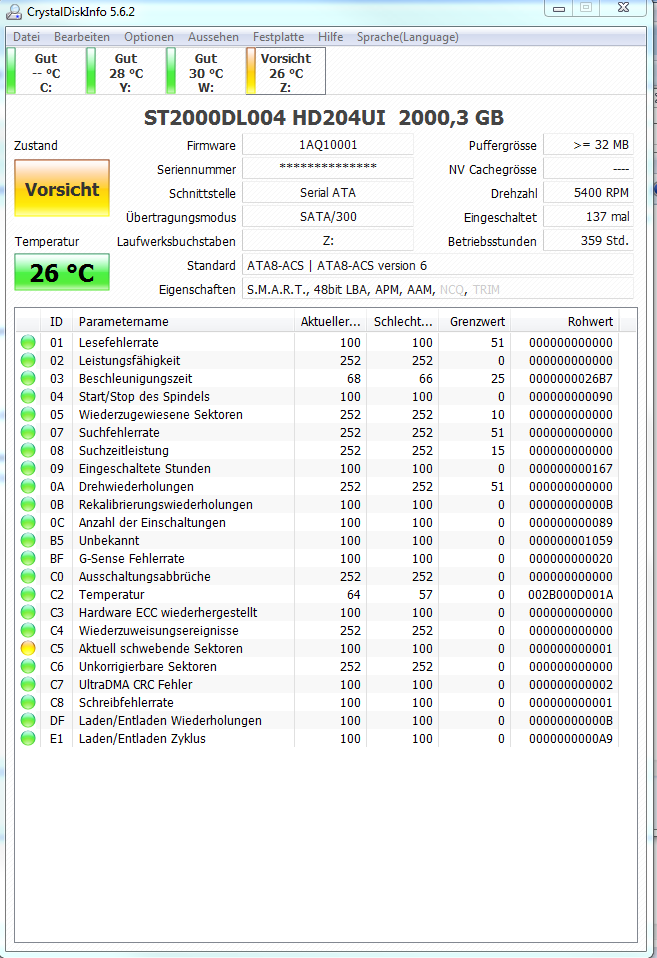The width and height of the screenshot is (657, 958).
Task: Click green status icon for Schreibfehlerrate
Action: 28,702
